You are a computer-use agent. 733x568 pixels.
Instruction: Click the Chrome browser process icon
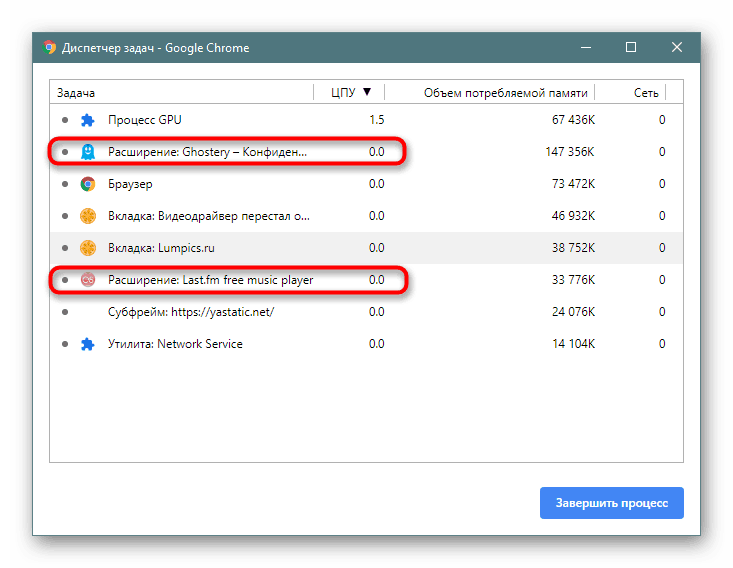(88, 184)
